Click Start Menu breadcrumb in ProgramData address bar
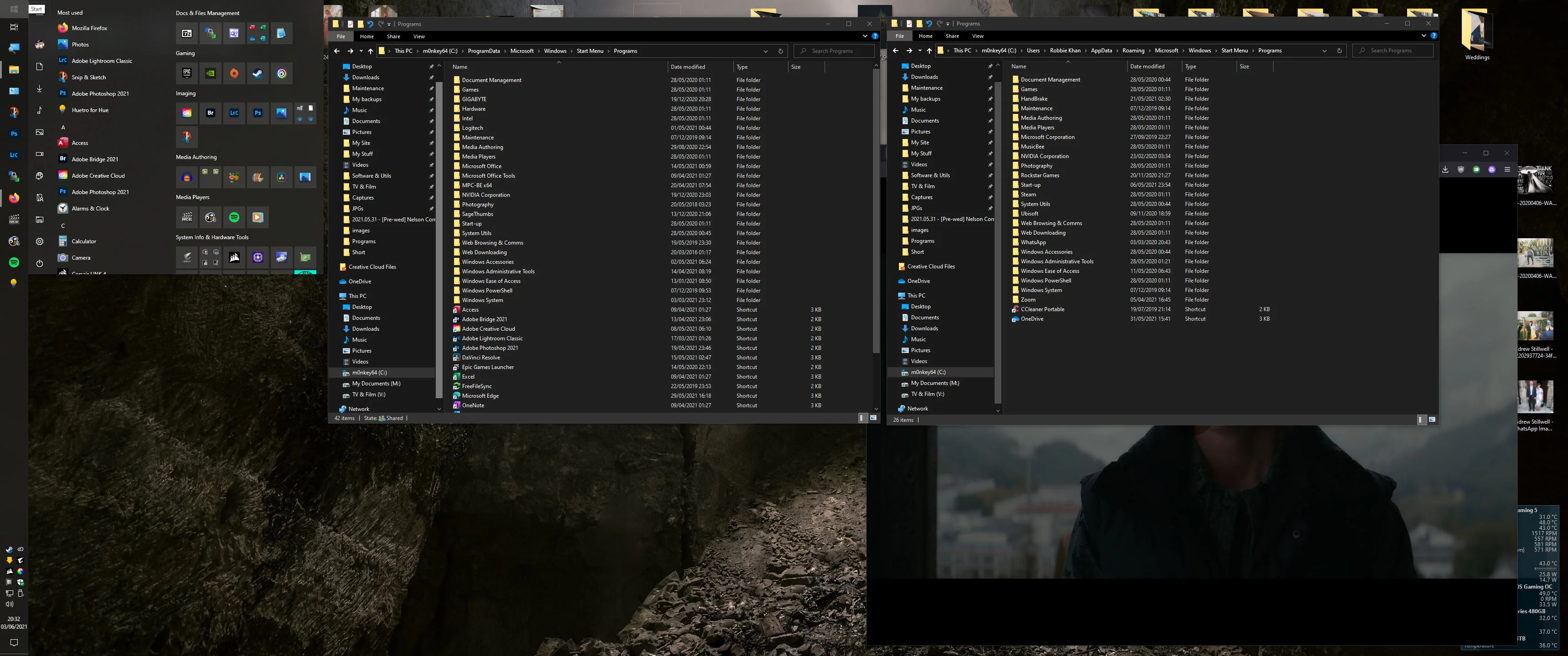The height and width of the screenshot is (656, 1568). tap(590, 51)
